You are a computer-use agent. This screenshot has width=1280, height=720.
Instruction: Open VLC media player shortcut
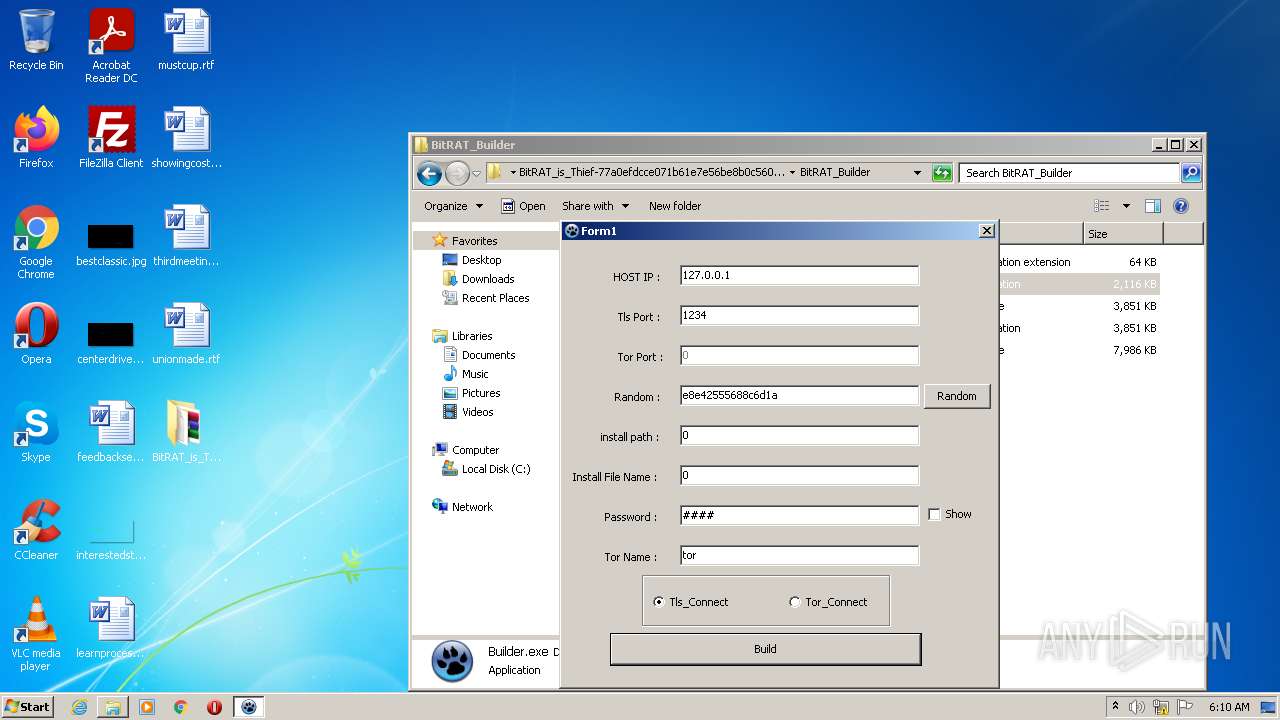click(x=36, y=634)
